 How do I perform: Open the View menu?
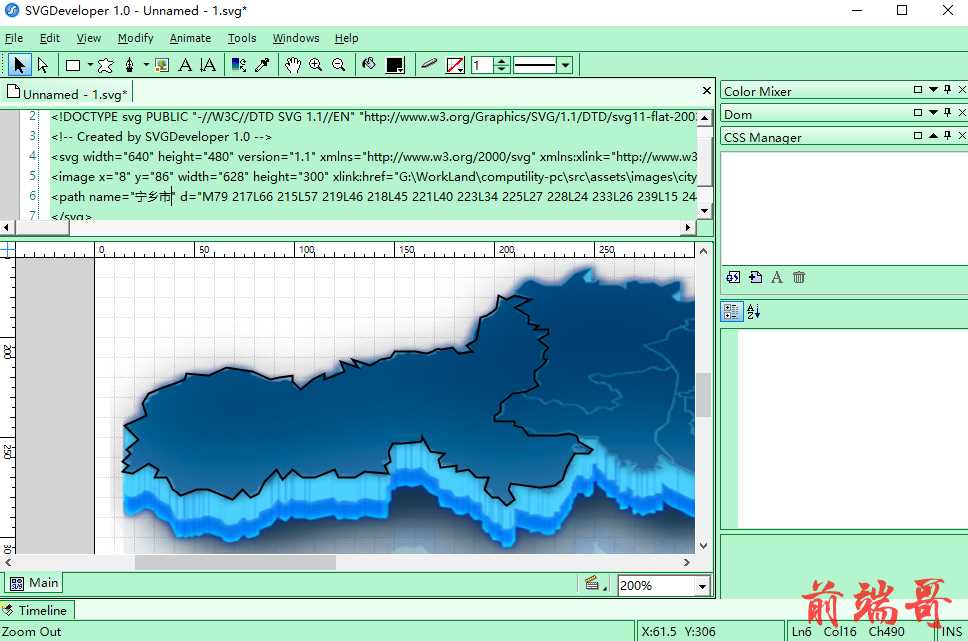tap(89, 38)
